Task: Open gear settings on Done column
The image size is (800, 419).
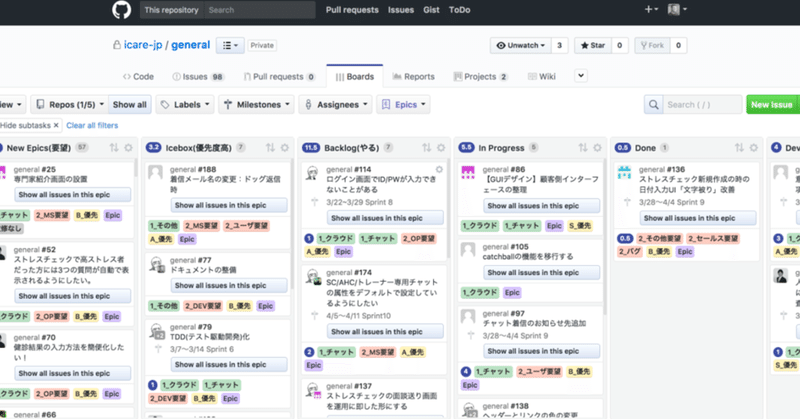Action: tap(754, 147)
